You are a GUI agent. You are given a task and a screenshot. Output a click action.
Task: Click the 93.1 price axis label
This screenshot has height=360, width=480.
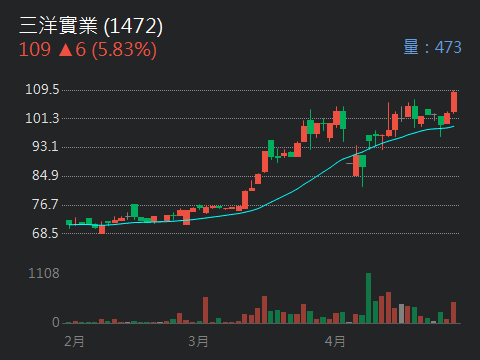[45, 146]
